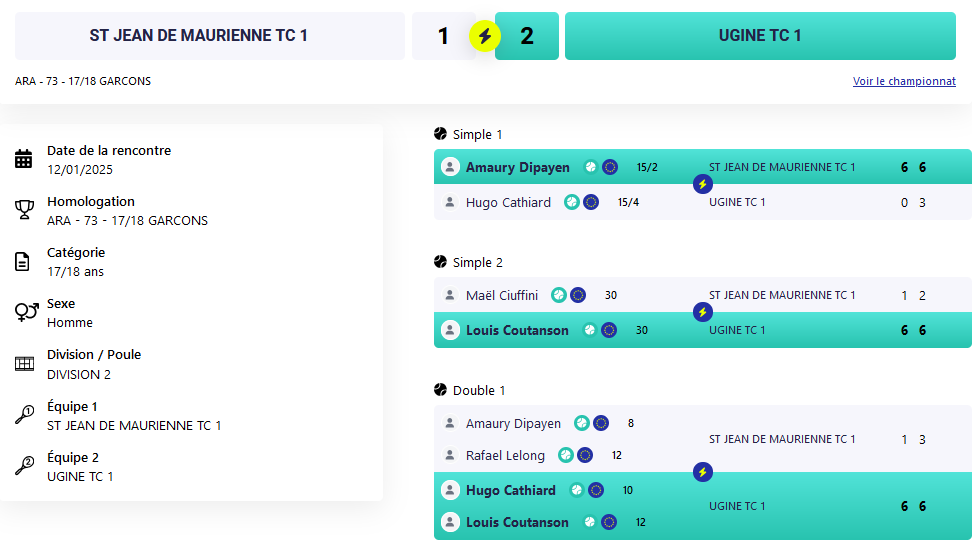
Task: Click Rafael Lelong's avatar icon
Action: tap(450, 455)
